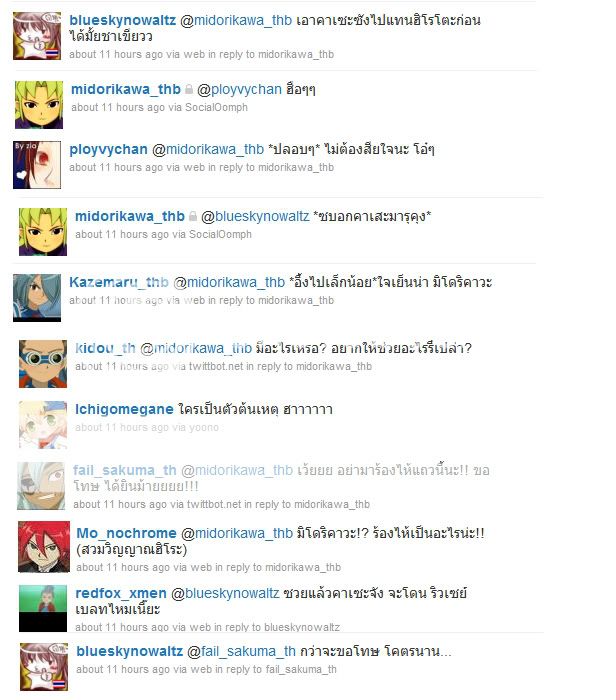Click lock icon beside midorikawa_thb @blueskynowaltz tweet

pyautogui.click(x=193, y=216)
